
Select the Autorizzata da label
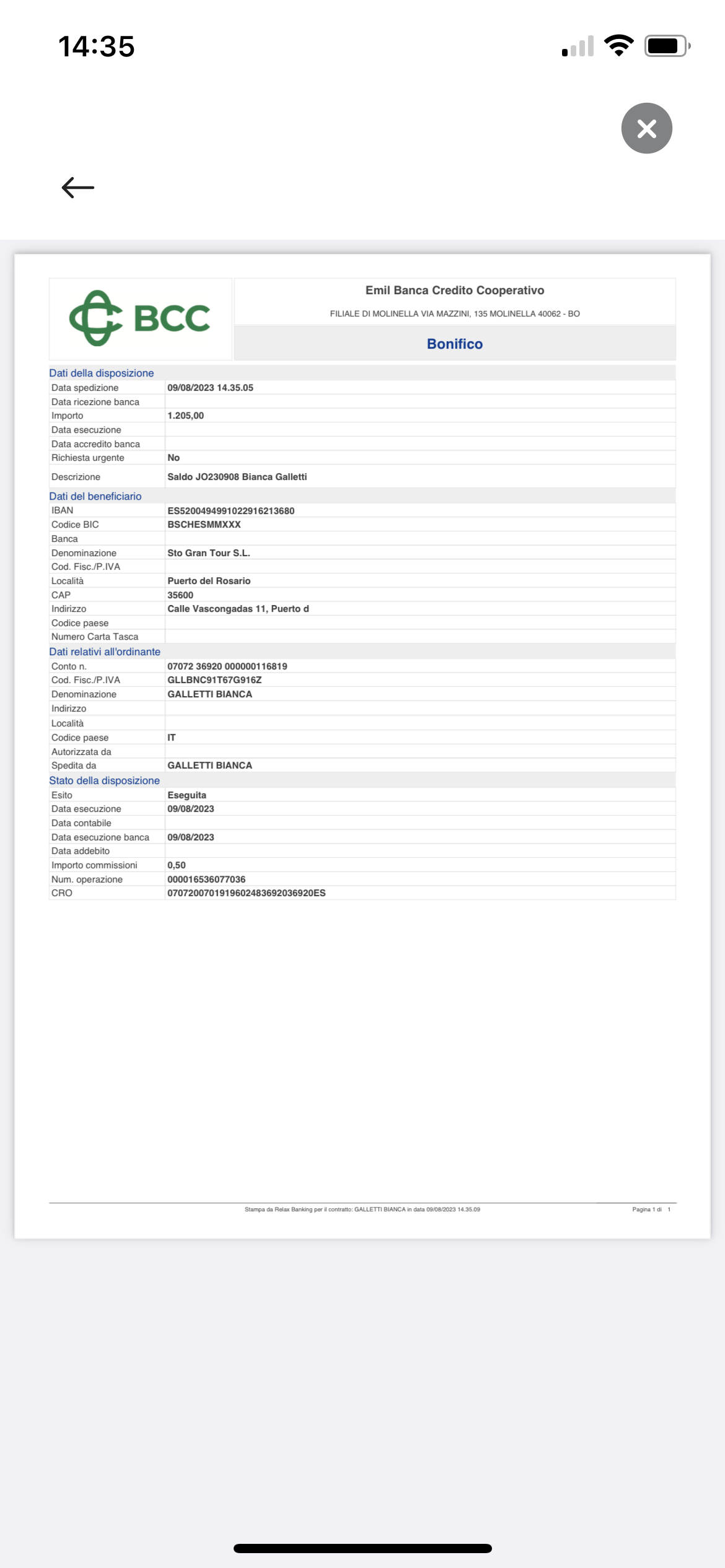[81, 752]
